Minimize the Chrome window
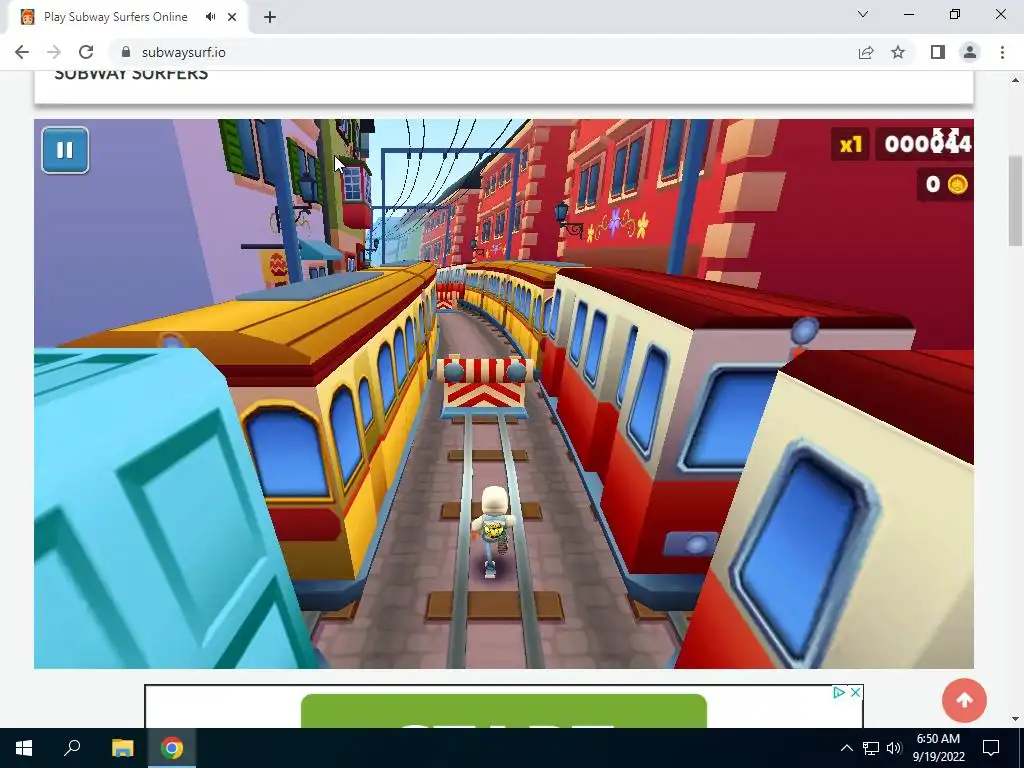The height and width of the screenshot is (768, 1024). pos(909,14)
